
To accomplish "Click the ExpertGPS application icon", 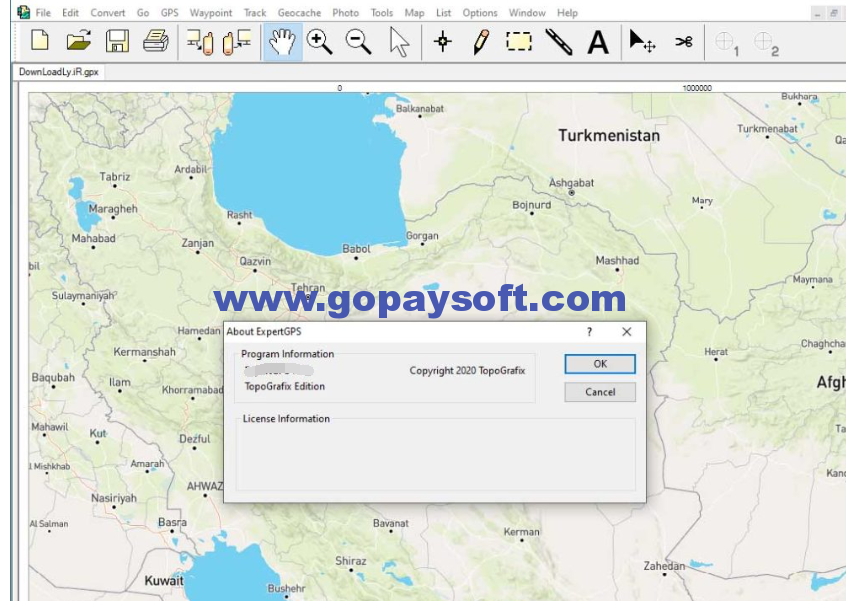I will 23,12.
